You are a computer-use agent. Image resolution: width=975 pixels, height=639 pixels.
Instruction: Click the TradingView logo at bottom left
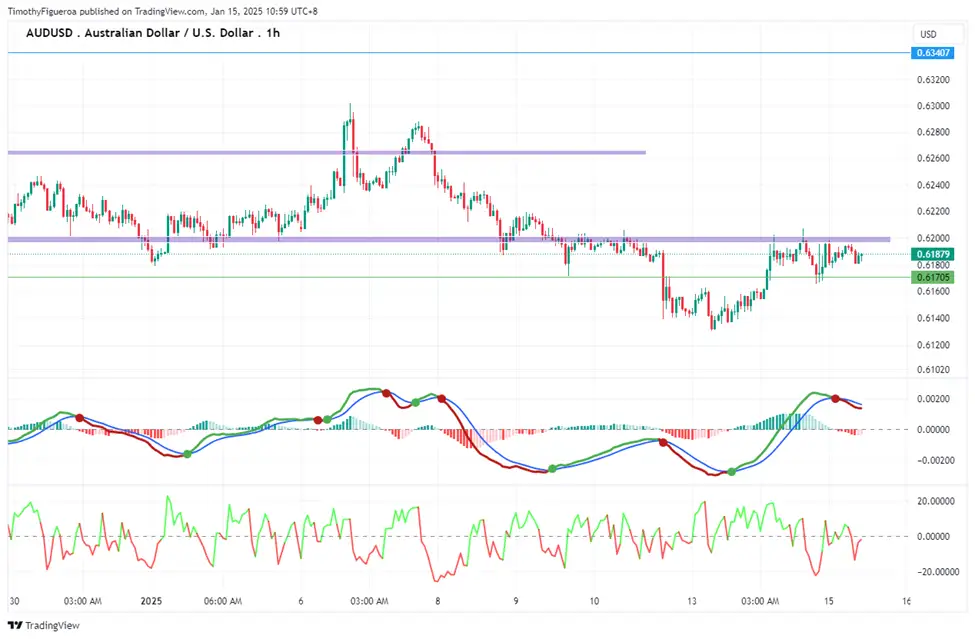tap(44, 625)
